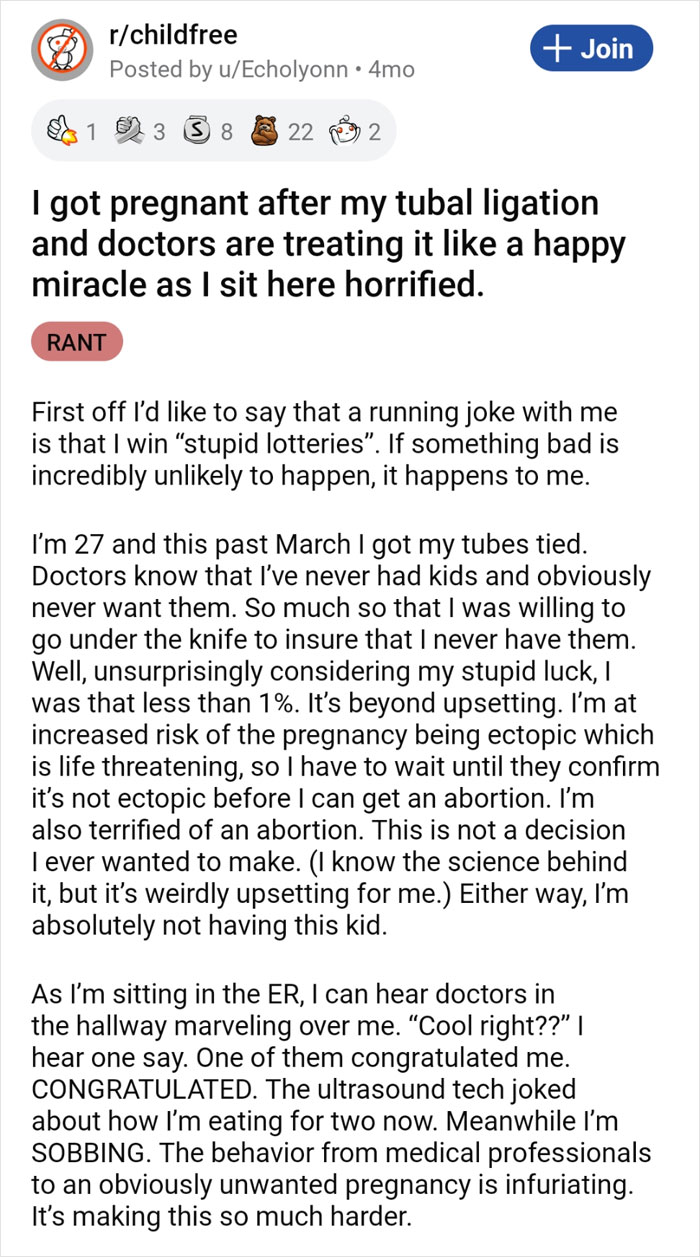Select the RANT flair tag

pos(77,342)
